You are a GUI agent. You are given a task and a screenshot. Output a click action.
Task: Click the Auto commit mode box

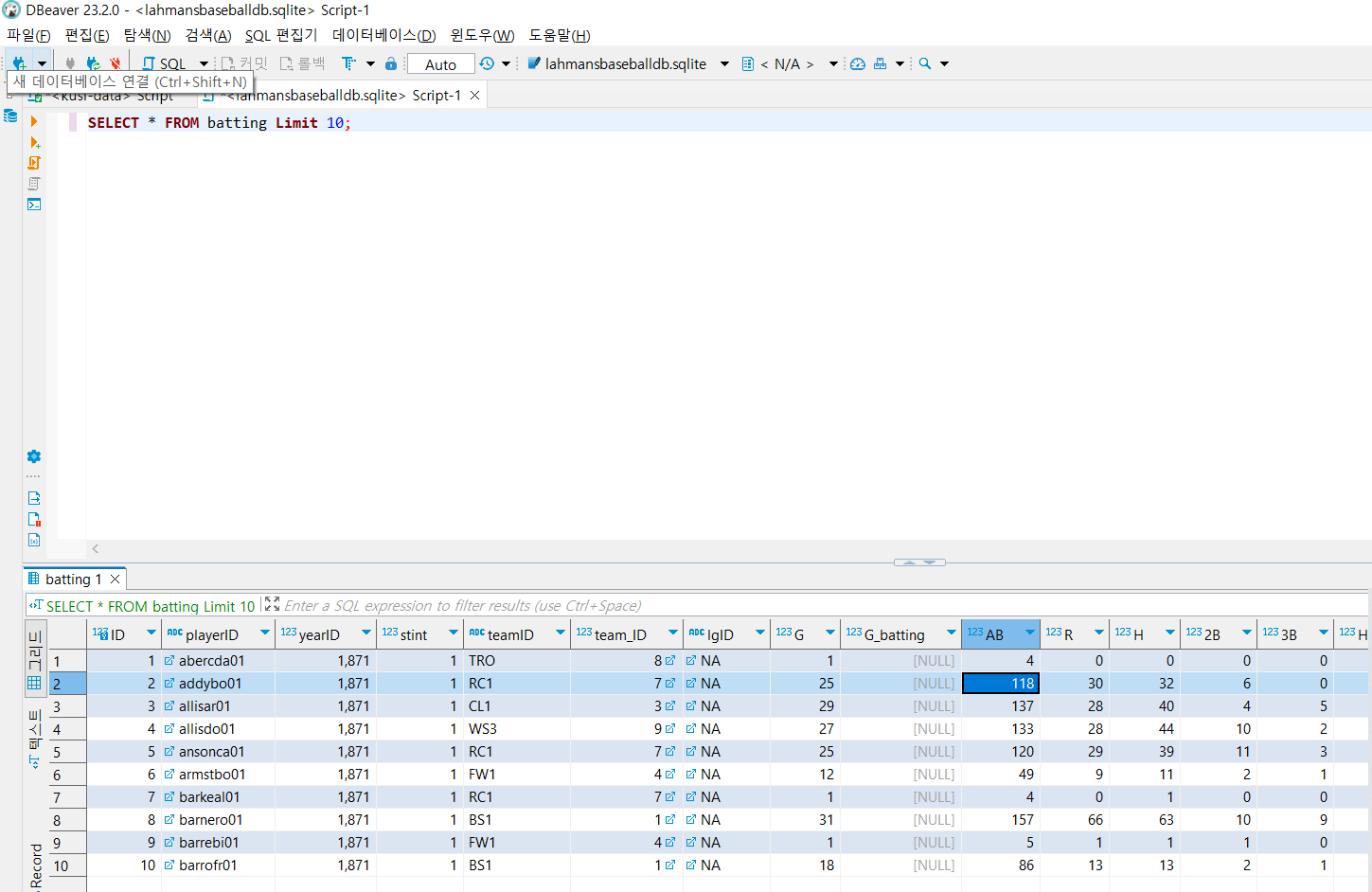point(440,64)
